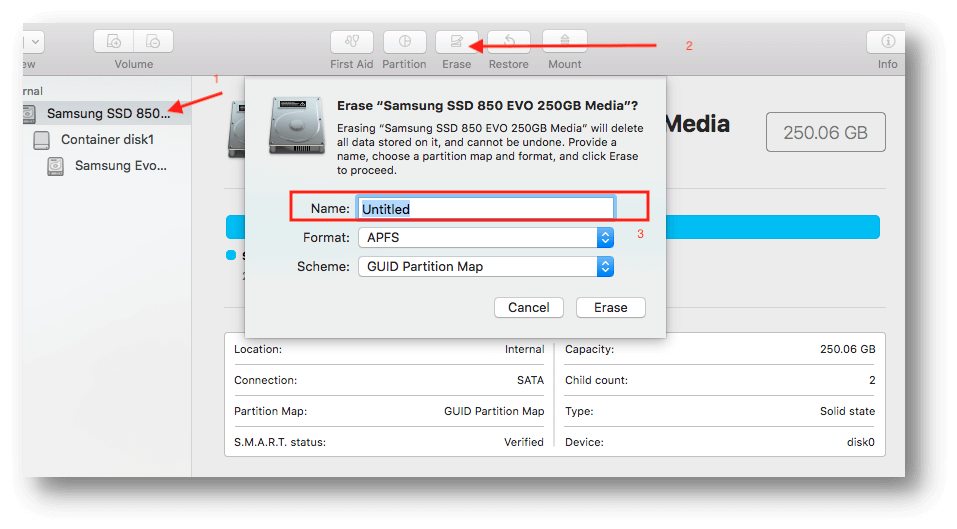The image size is (957, 529).
Task: Click the Mount toolbar icon
Action: click(x=565, y=41)
